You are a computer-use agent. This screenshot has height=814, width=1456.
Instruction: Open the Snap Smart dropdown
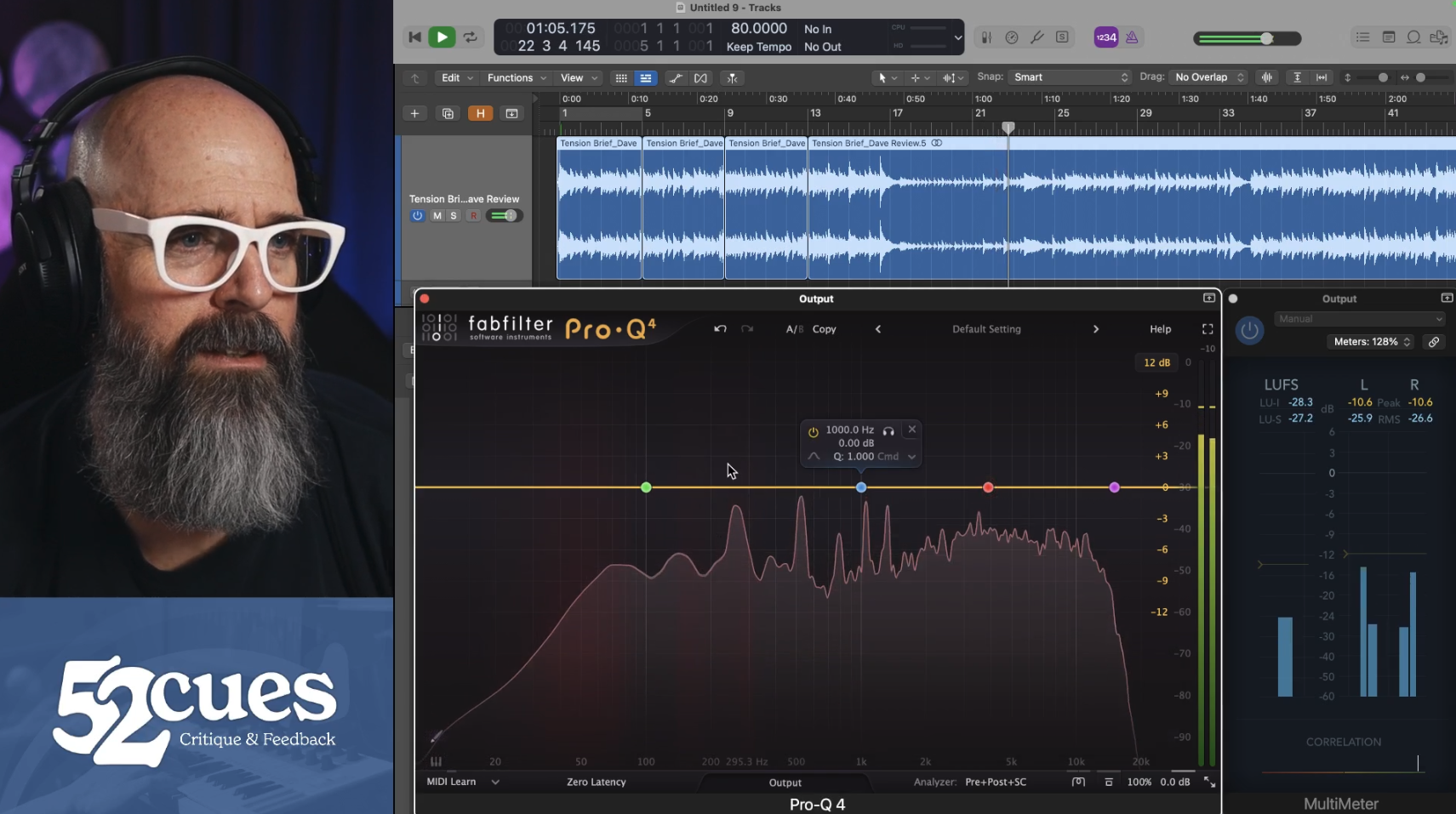[1070, 77]
